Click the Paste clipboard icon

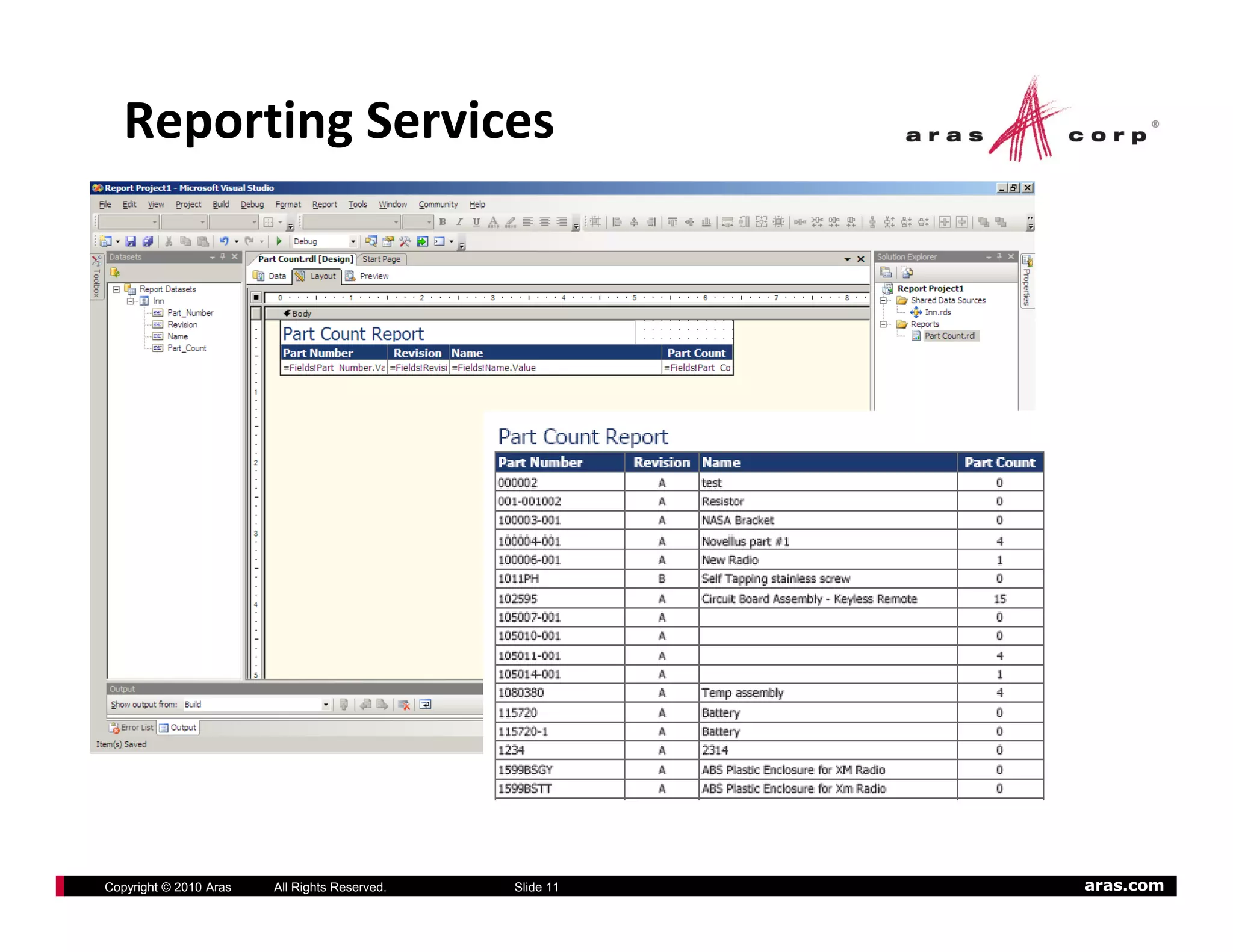click(203, 241)
